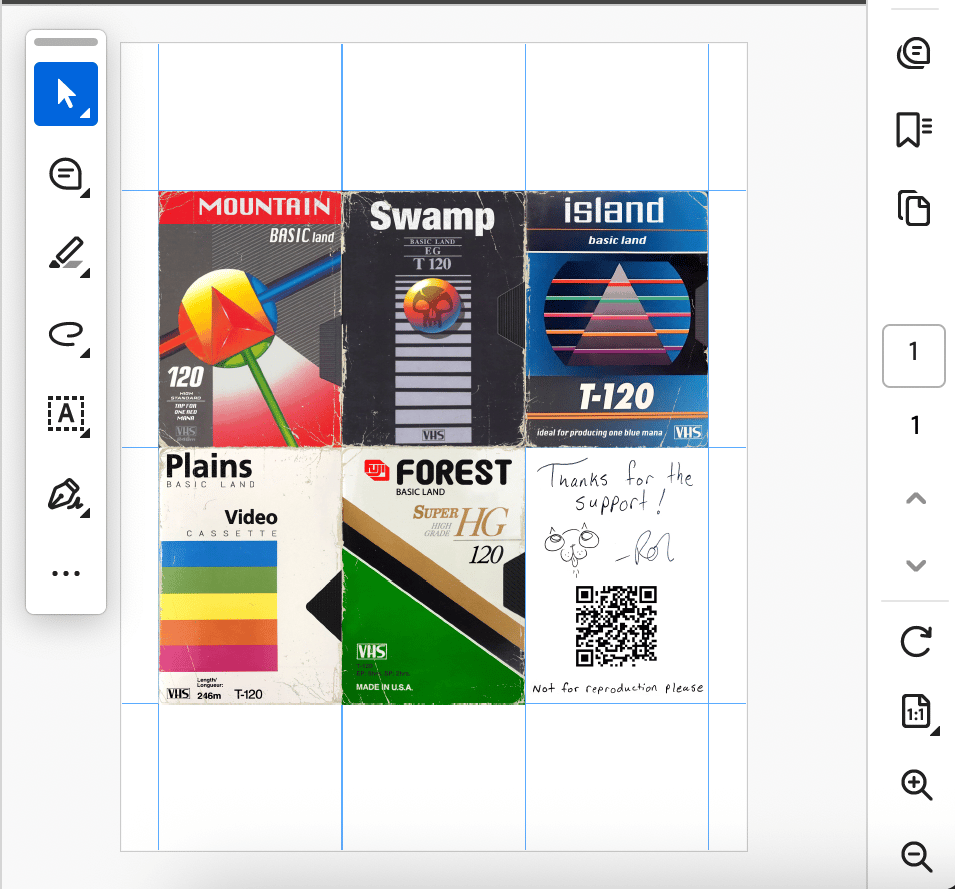This screenshot has width=955, height=889.
Task: Zoom in on the document
Action: [916, 785]
